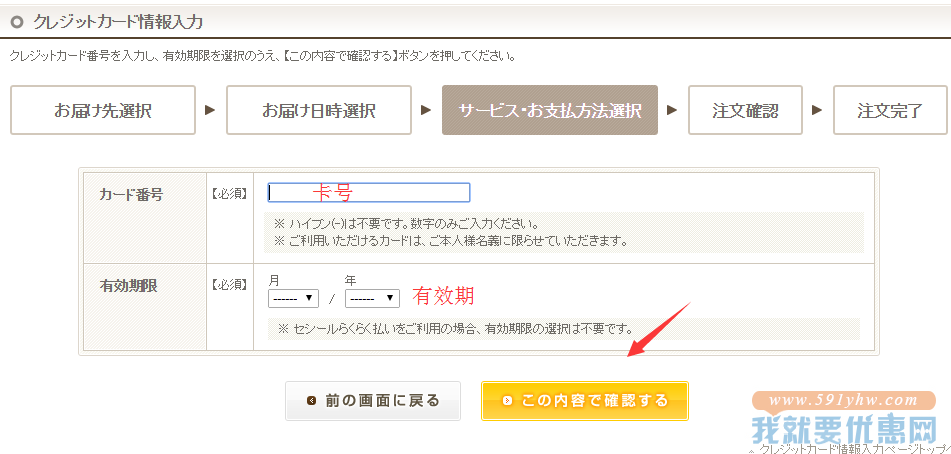The height and width of the screenshot is (454, 951).
Task: Click the クレジットカード情報入力ページトップ link
Action: click(x=851, y=449)
